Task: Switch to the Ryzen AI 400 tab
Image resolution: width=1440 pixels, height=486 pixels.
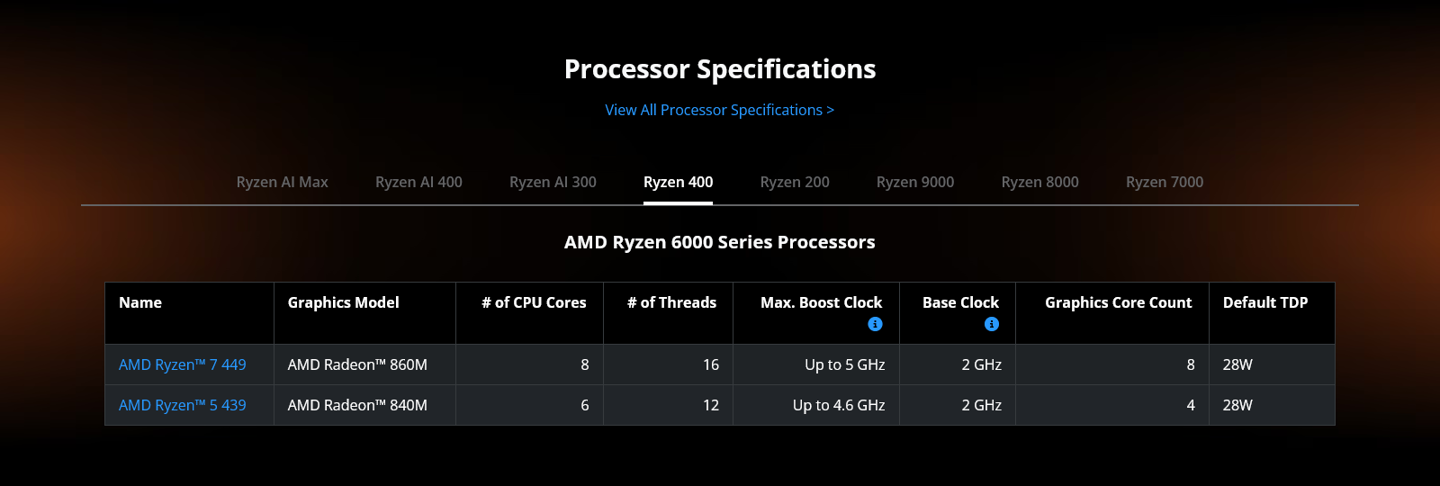Action: [419, 182]
